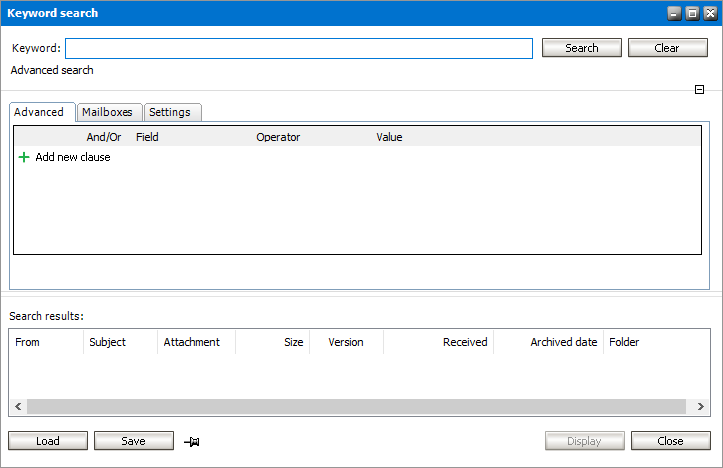Focus the Keyword input field

point(299,48)
